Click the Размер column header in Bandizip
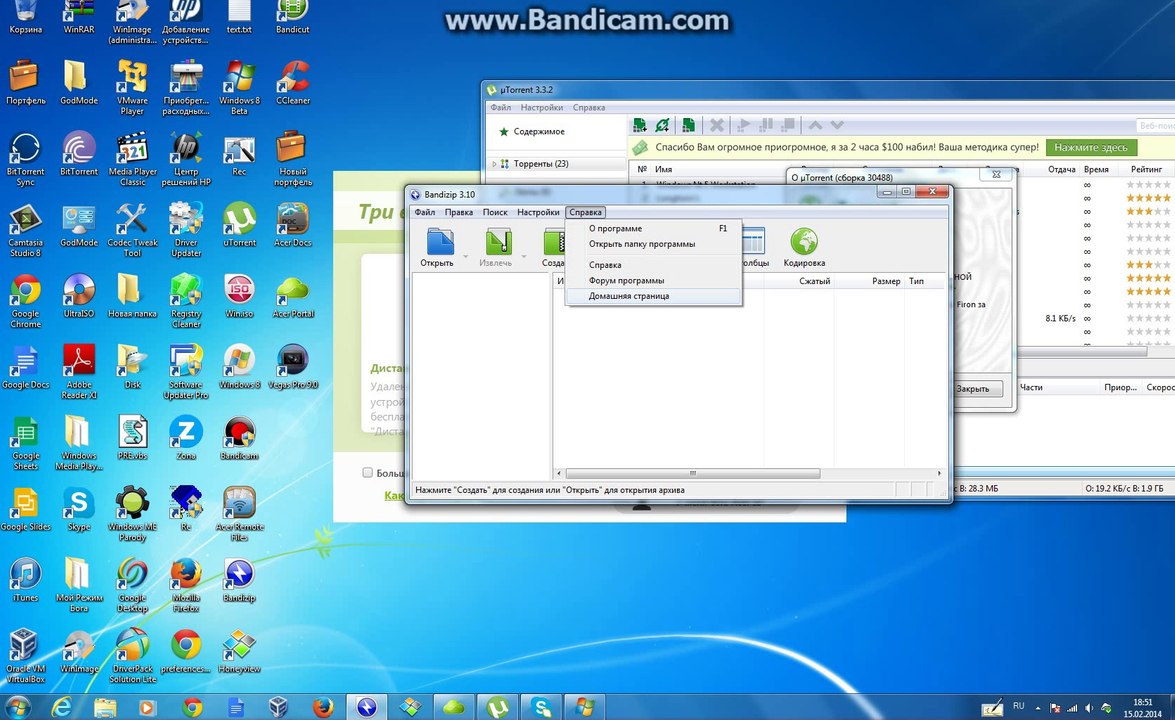The image size is (1175, 720). pyautogui.click(x=886, y=281)
